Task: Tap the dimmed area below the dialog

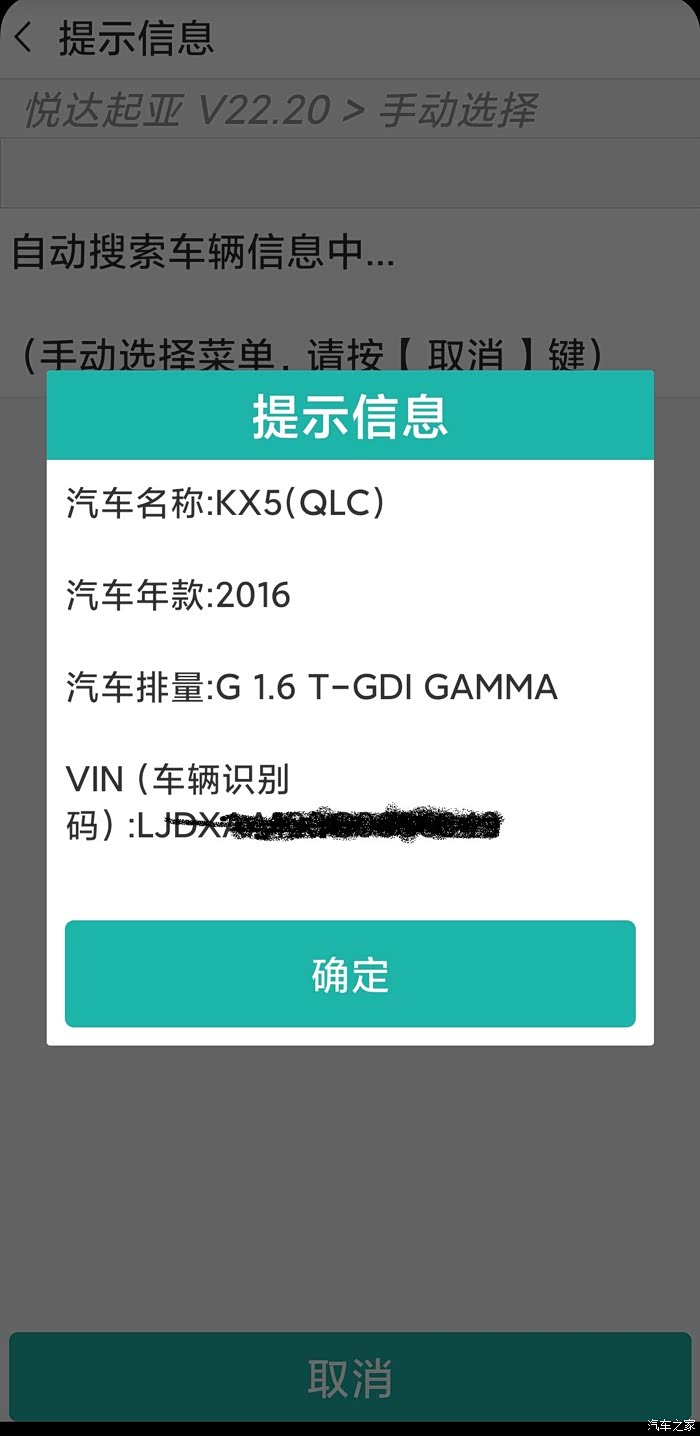Action: tap(350, 1185)
